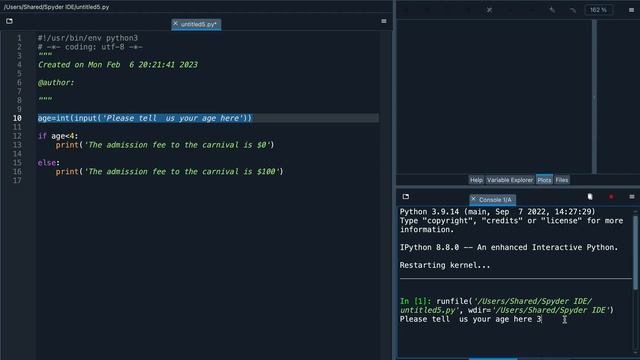Switch to the Variable Explorer tab
The height and width of the screenshot is (360, 640).
[x=510, y=180]
